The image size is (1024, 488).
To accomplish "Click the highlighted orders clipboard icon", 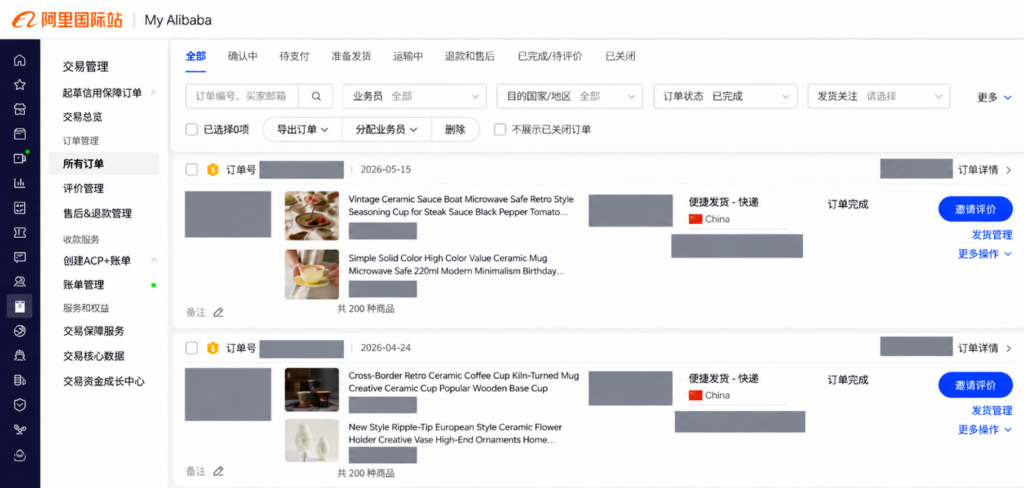I will [x=20, y=306].
